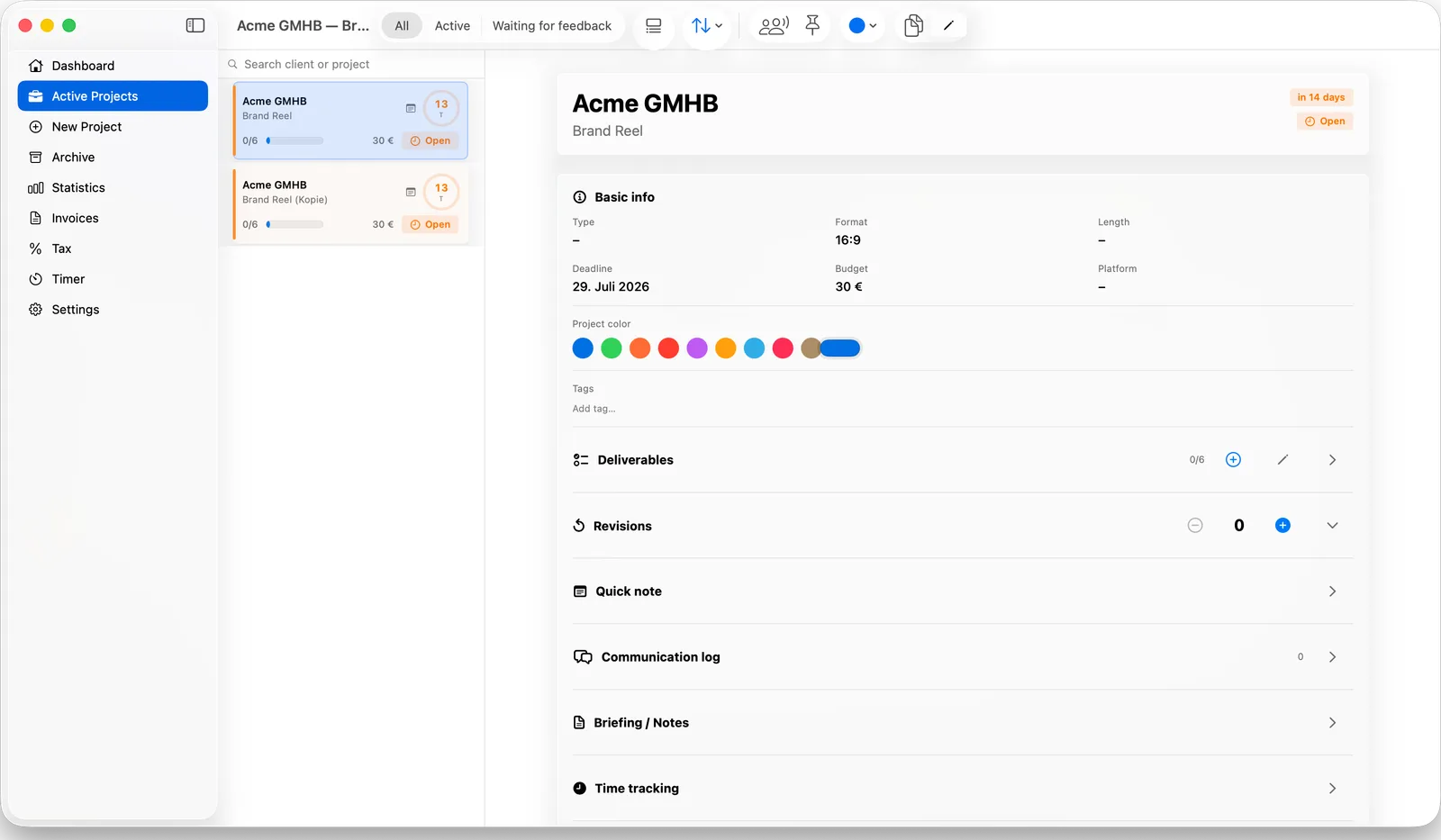Viewport: 1441px width, 840px height.
Task: Collapse the Revisions section chevron
Action: [1333, 526]
